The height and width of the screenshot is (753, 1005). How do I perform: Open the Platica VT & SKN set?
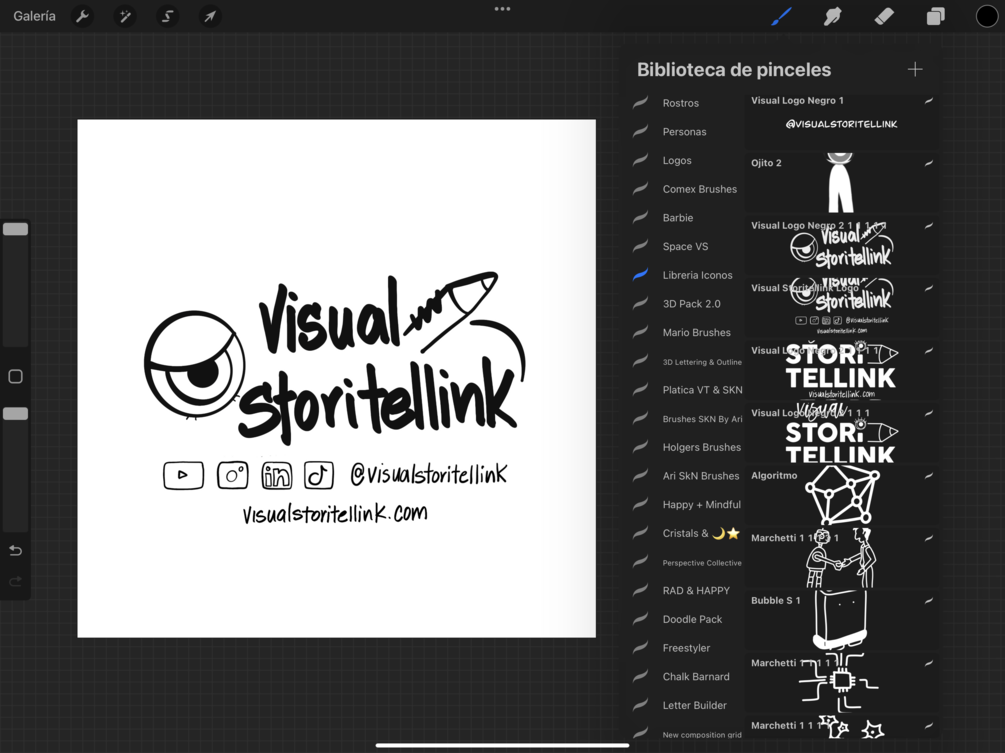[686, 390]
